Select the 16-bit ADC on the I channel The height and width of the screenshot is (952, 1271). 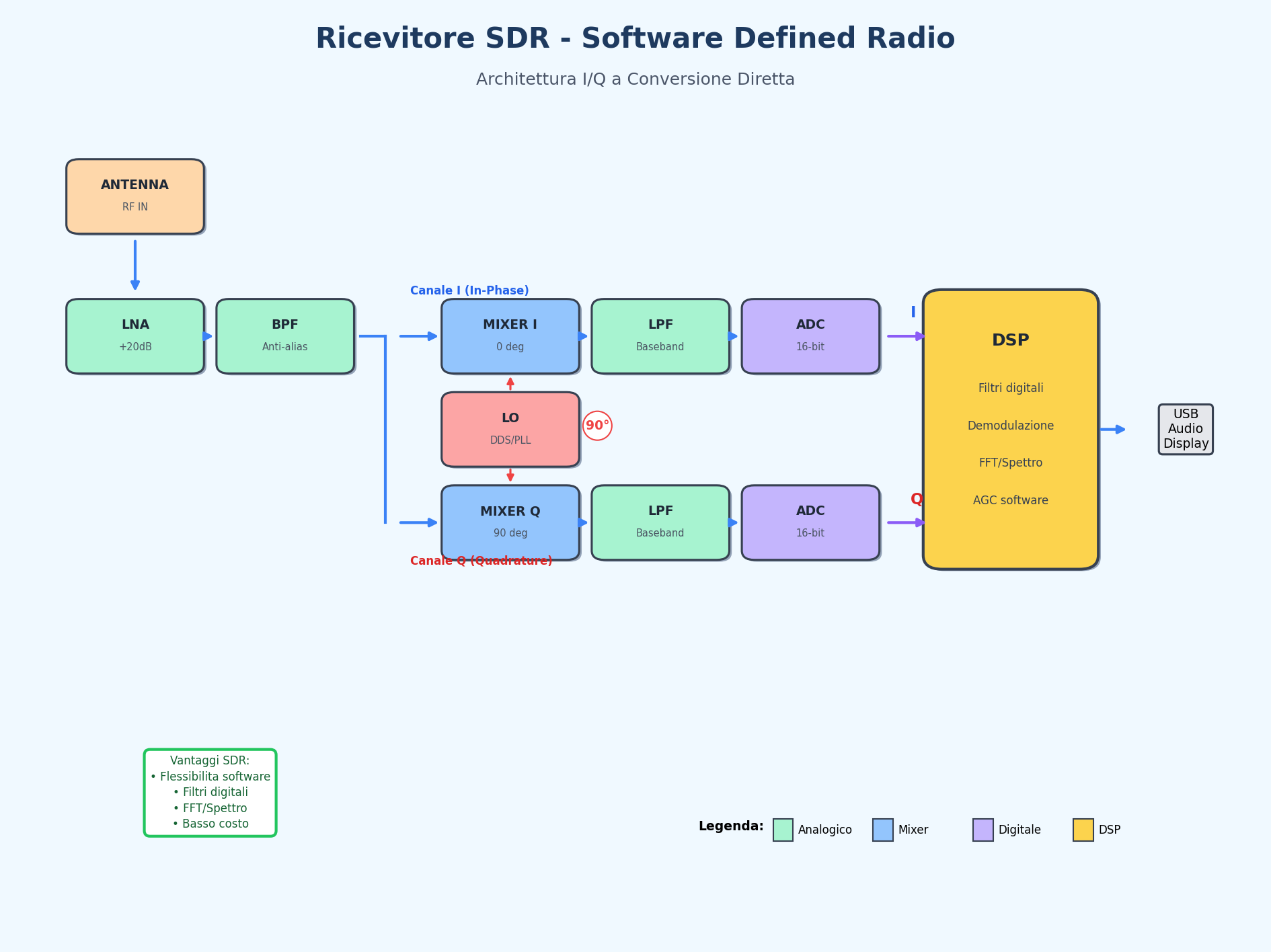pyautogui.click(x=810, y=335)
